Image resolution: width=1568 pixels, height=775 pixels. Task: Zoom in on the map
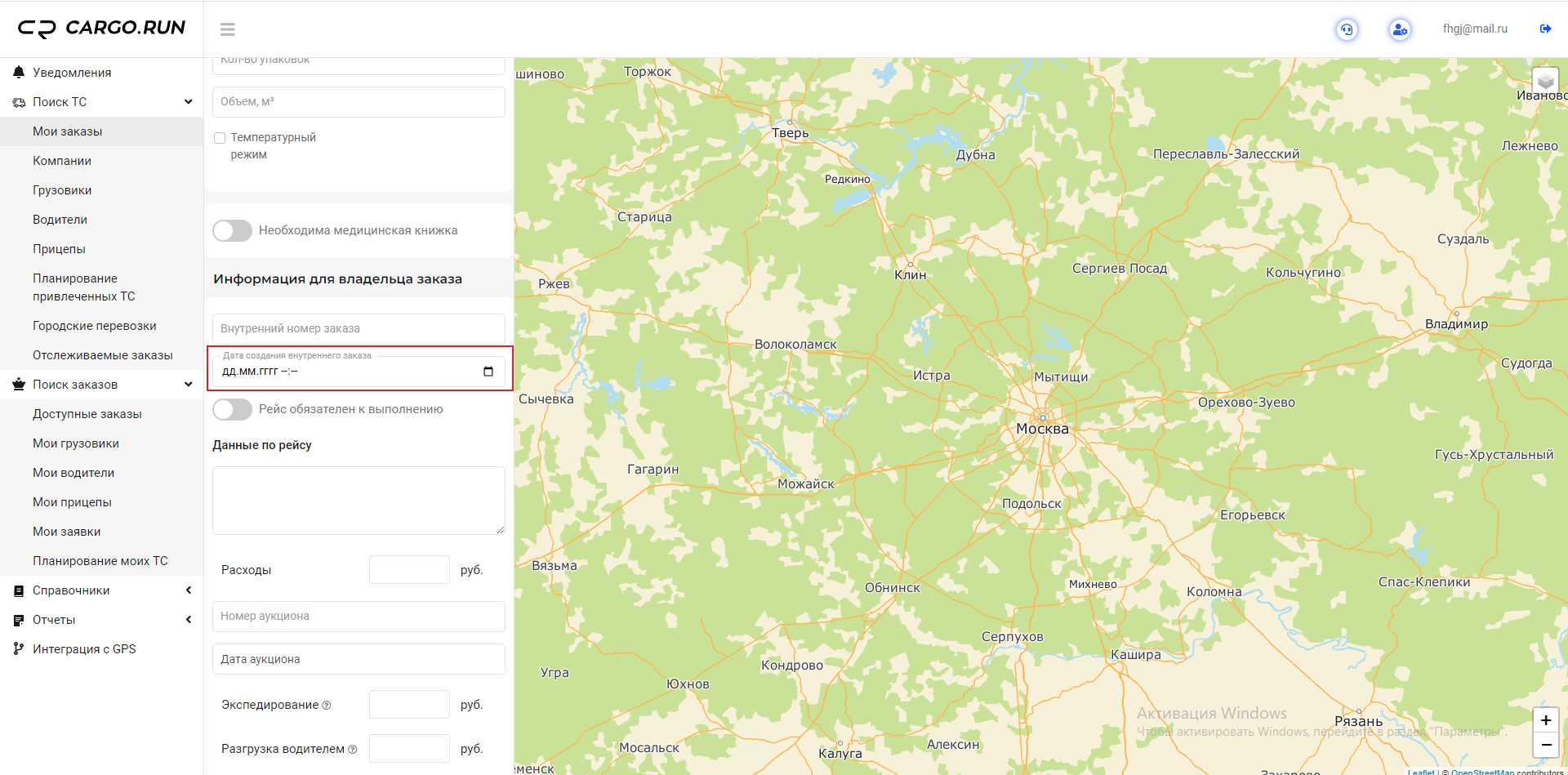click(x=1545, y=720)
